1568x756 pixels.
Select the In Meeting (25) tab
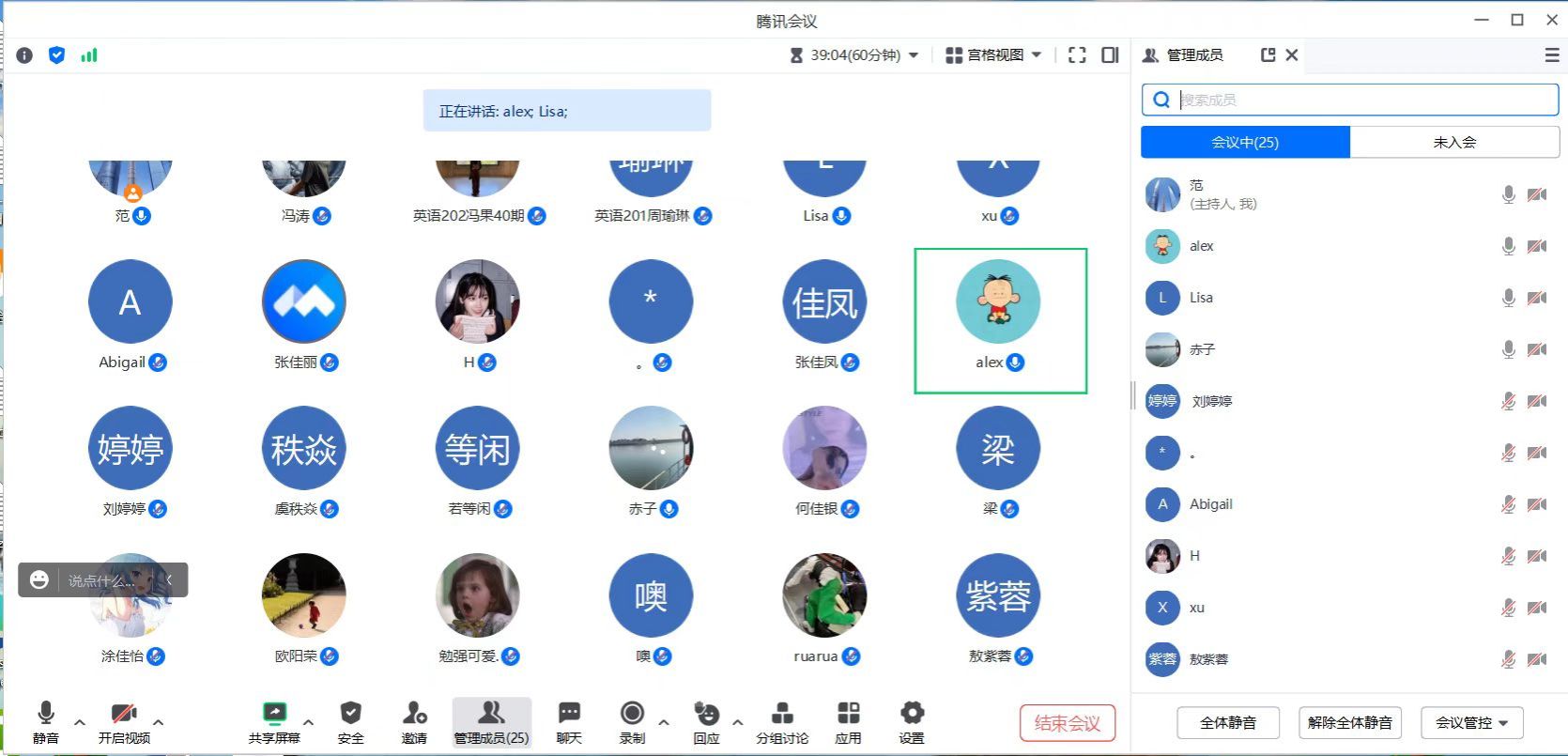click(x=1245, y=142)
